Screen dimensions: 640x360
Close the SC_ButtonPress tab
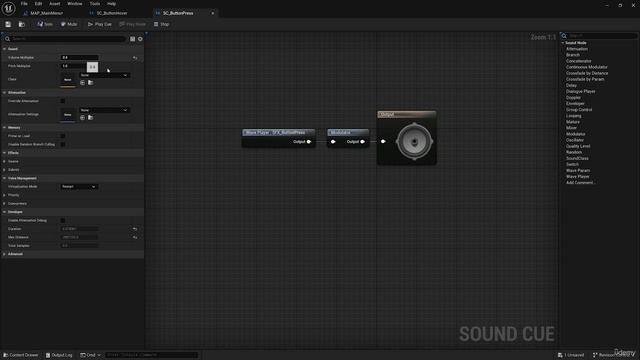pyautogui.click(x=213, y=13)
